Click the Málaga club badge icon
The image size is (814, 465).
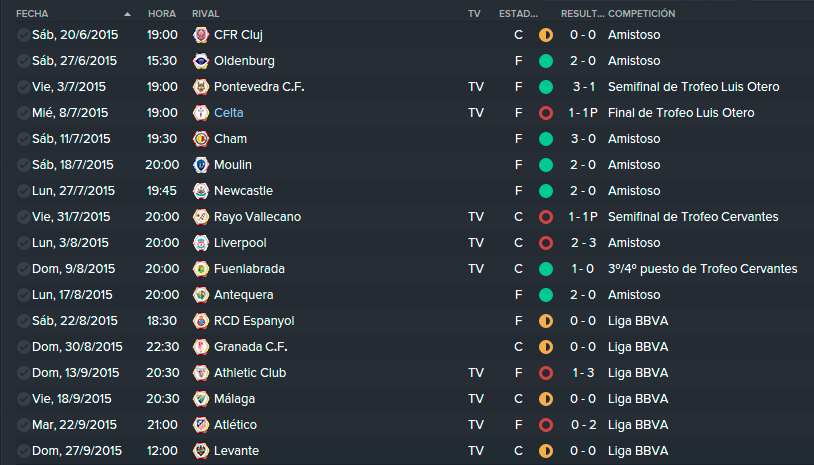click(201, 399)
